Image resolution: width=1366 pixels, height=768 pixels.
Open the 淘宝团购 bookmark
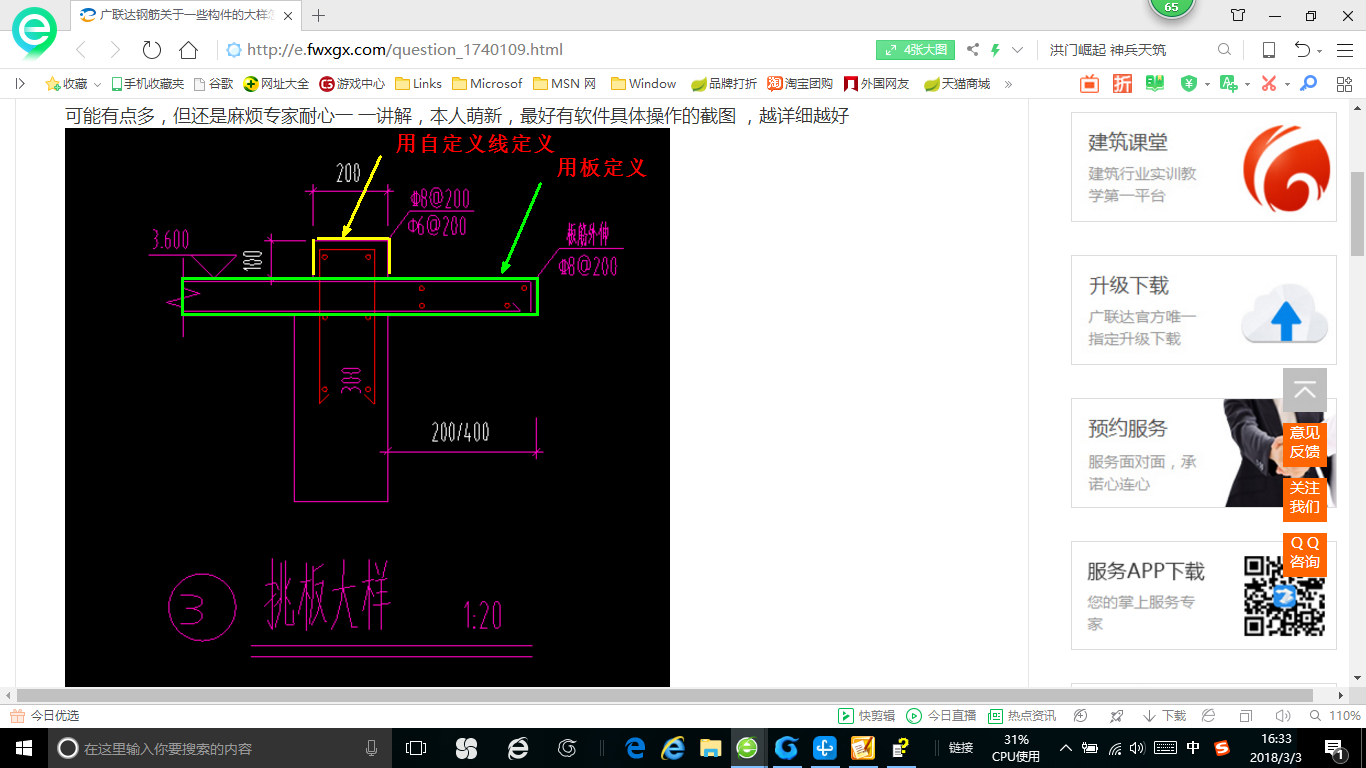pyautogui.click(x=800, y=84)
